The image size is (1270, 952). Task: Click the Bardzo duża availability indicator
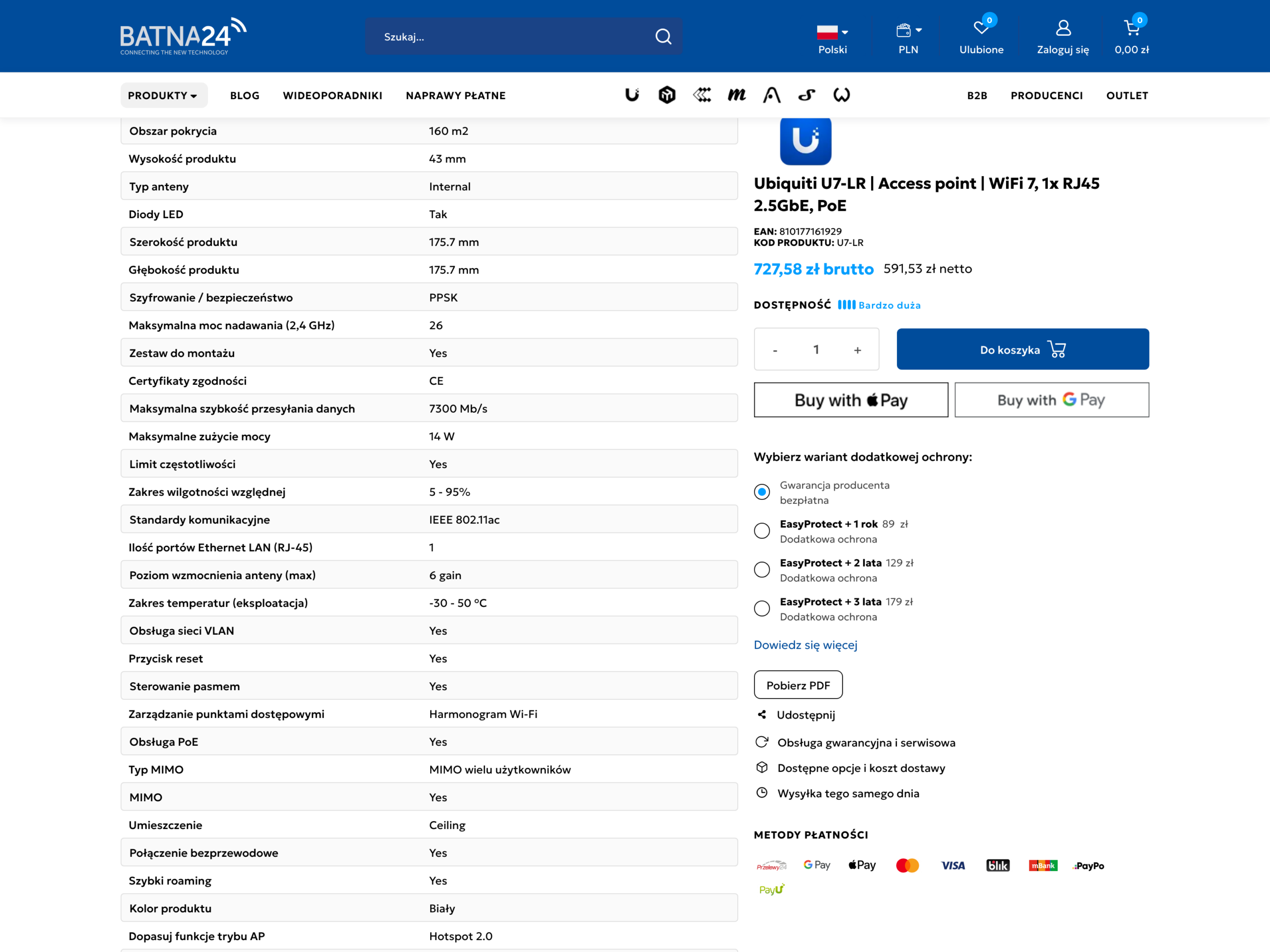coord(879,305)
